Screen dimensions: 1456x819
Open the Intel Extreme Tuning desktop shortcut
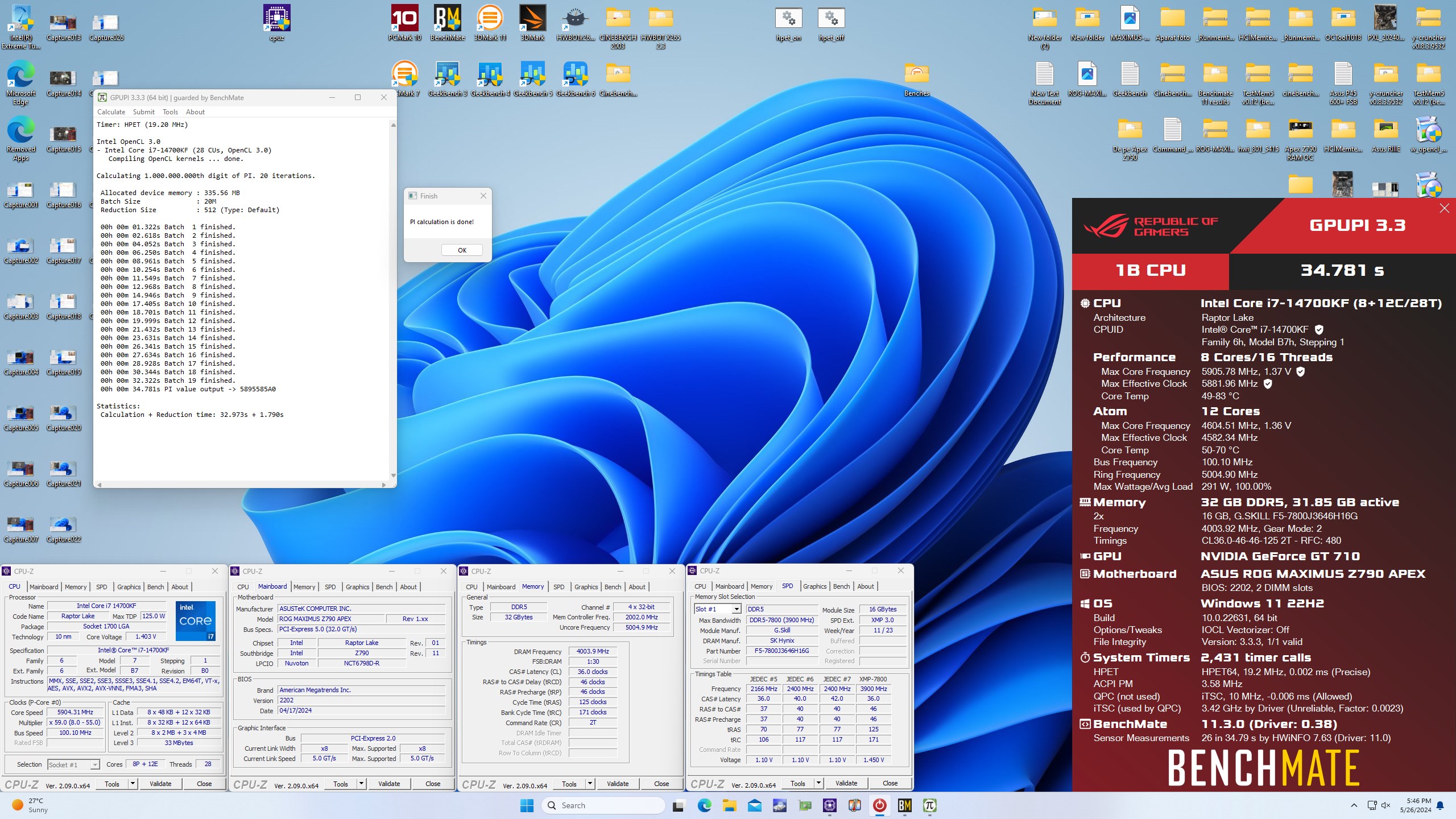coord(20,27)
